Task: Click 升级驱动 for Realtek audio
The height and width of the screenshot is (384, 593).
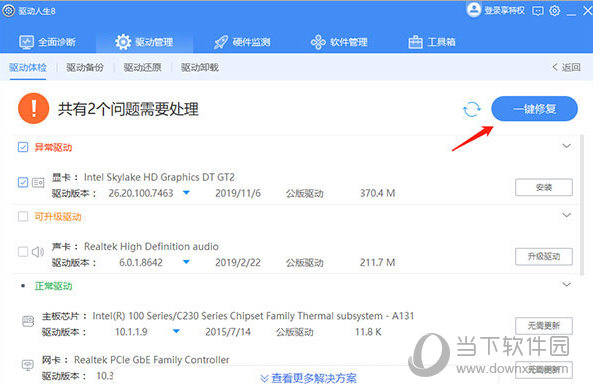Action: coord(544,257)
